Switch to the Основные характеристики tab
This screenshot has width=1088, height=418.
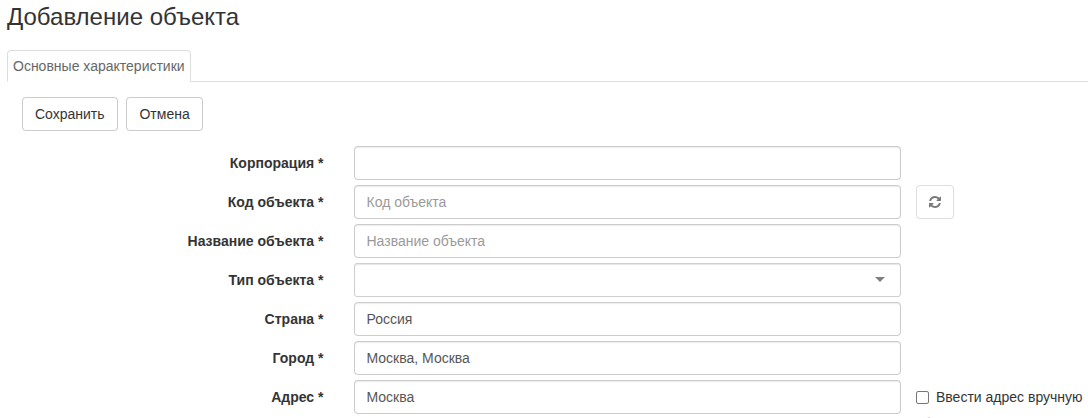click(99, 66)
